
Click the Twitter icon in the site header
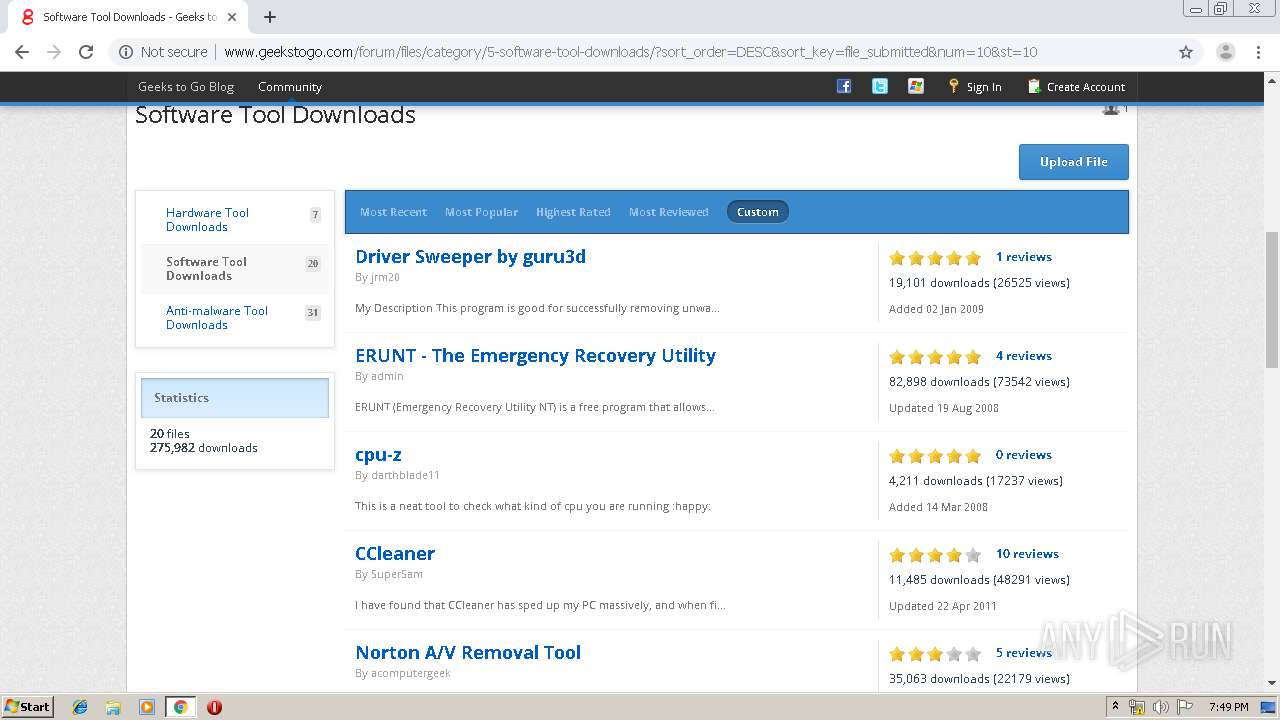tap(880, 86)
